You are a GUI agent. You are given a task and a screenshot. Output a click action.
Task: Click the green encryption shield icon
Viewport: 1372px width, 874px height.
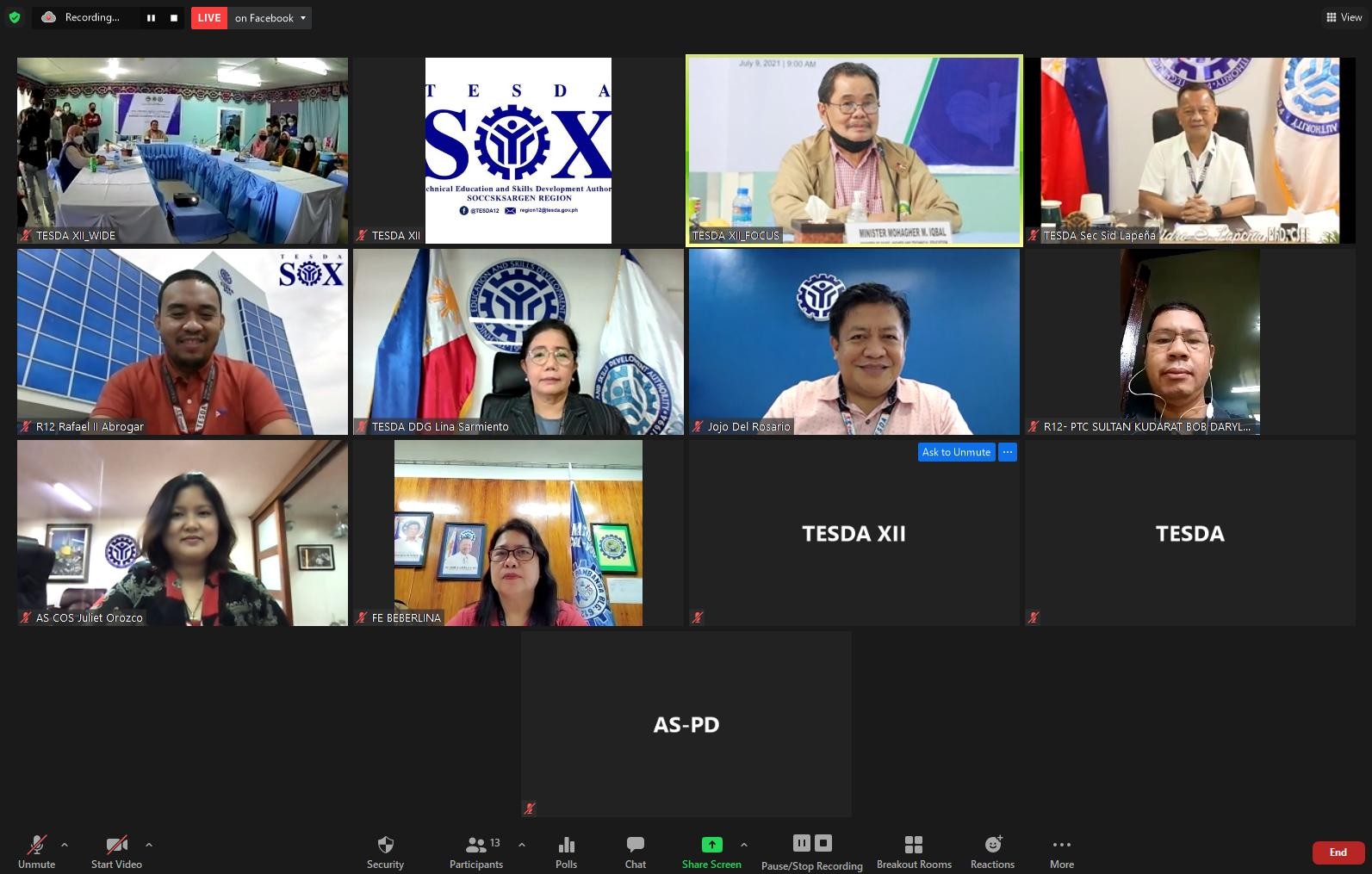(14, 17)
